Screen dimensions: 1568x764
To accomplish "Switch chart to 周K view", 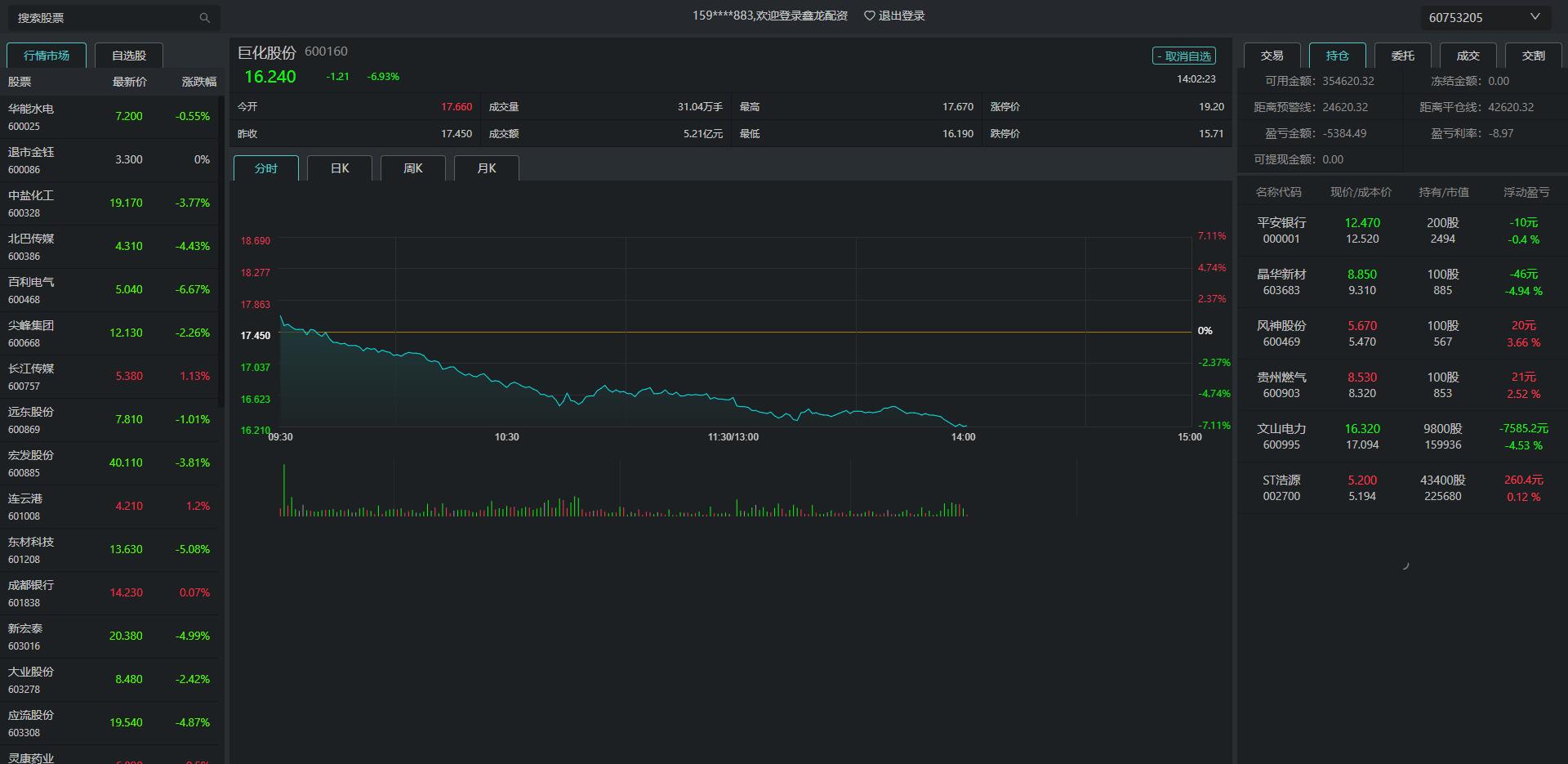I will 413,168.
